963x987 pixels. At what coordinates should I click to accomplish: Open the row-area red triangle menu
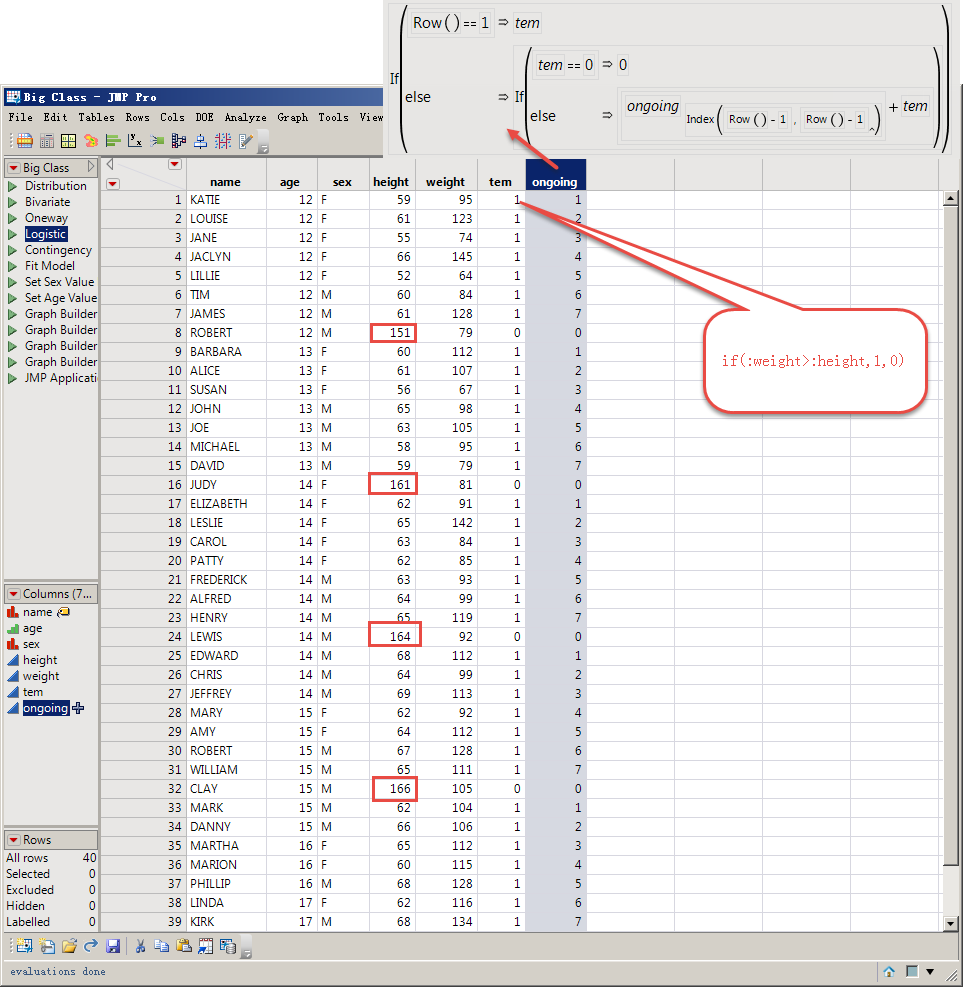tap(113, 184)
